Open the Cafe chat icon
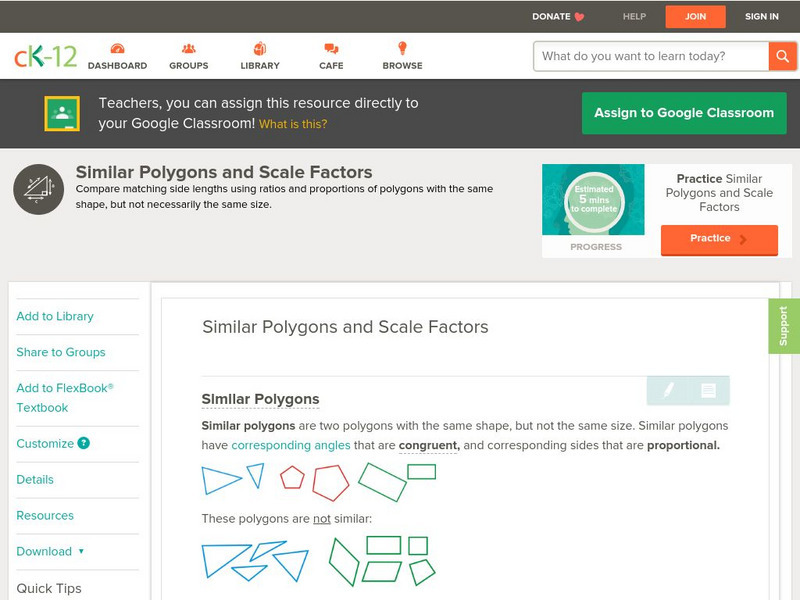Screen dimensions: 800x600 coord(331,49)
